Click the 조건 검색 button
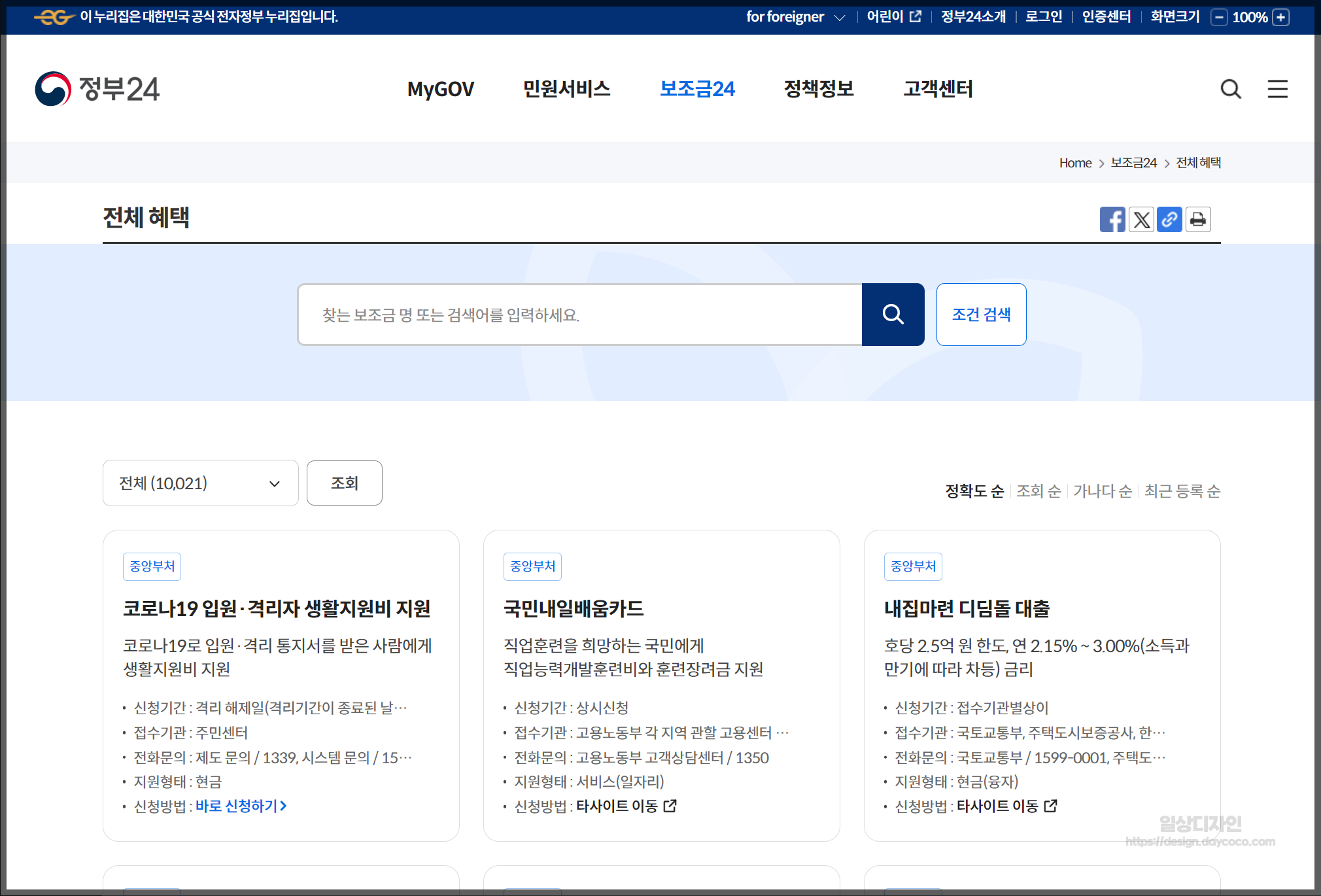The width and height of the screenshot is (1321, 896). [x=981, y=315]
